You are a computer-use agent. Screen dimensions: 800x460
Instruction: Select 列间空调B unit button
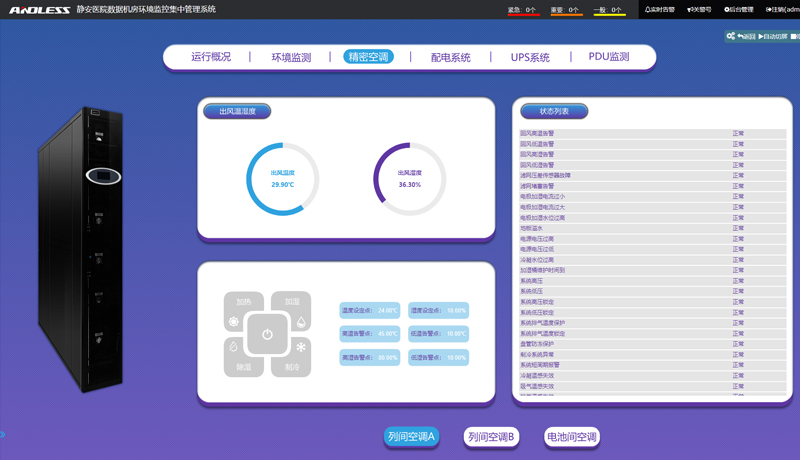tap(492, 437)
